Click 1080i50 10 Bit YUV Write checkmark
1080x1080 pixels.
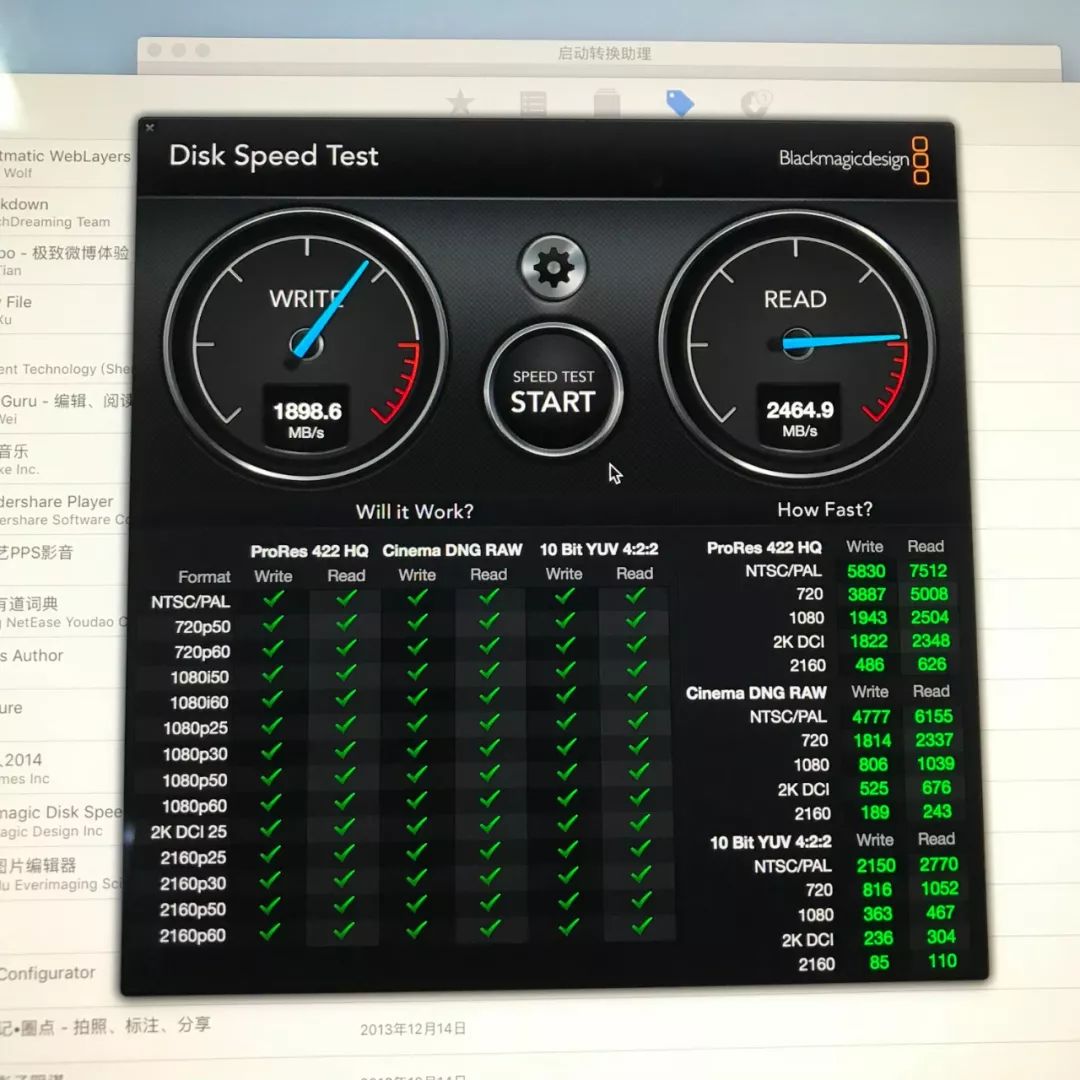pyautogui.click(x=565, y=672)
